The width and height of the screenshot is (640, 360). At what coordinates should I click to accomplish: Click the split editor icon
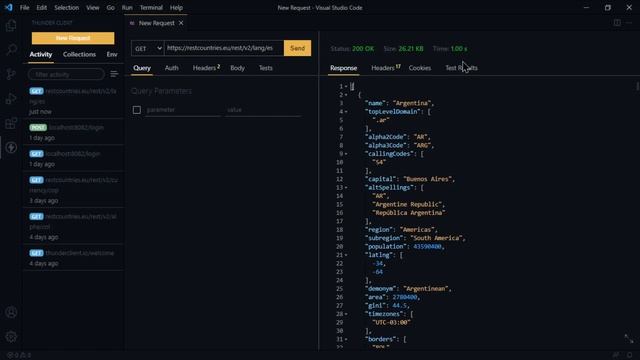click(617, 23)
